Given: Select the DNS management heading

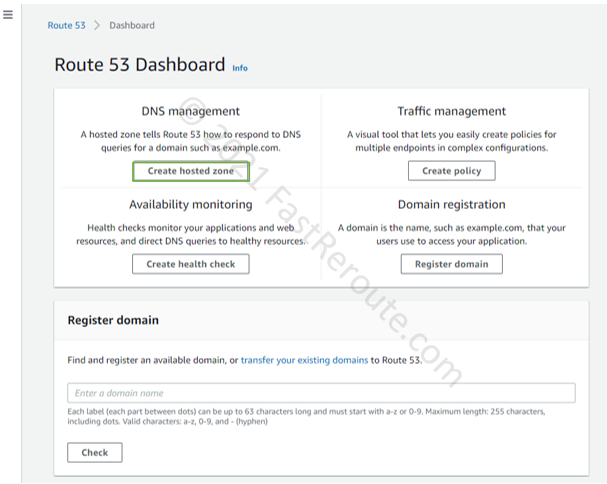Looking at the screenshot, I should (x=190, y=111).
